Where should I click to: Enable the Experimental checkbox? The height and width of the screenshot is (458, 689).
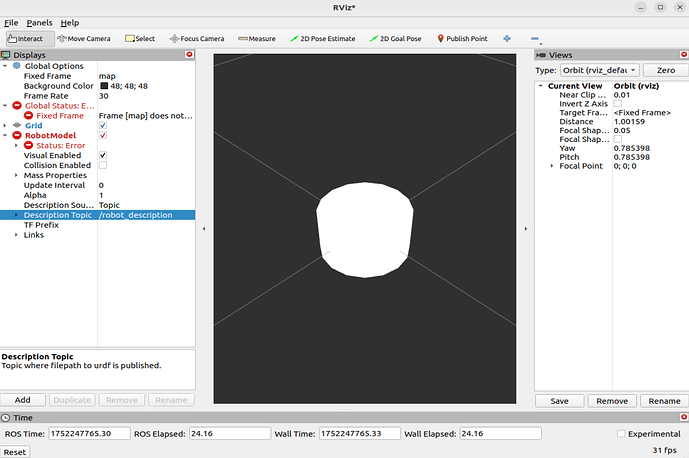[621, 434]
